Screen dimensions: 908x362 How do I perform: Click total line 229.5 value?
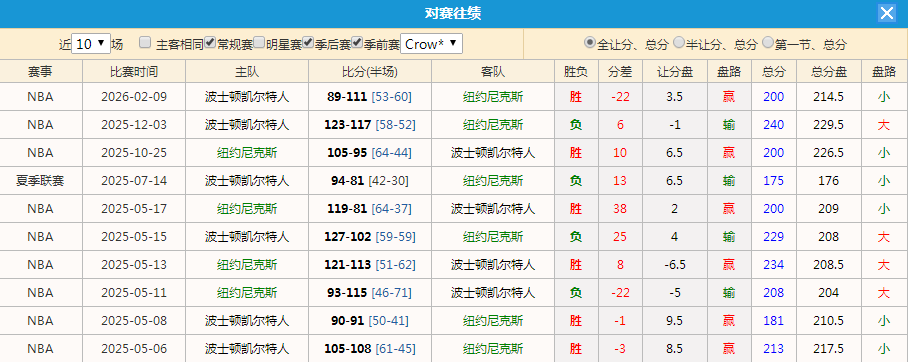[x=829, y=125]
